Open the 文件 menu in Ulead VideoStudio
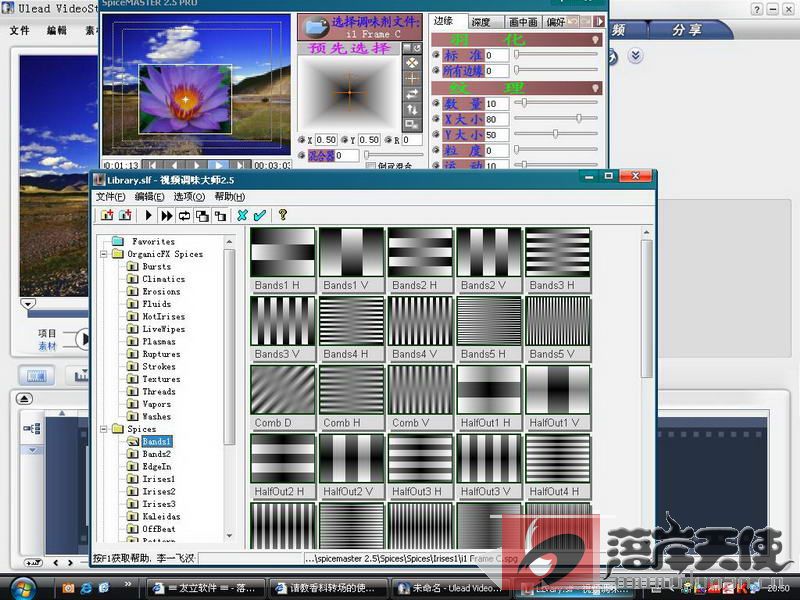This screenshot has height=600, width=800. (x=20, y=31)
